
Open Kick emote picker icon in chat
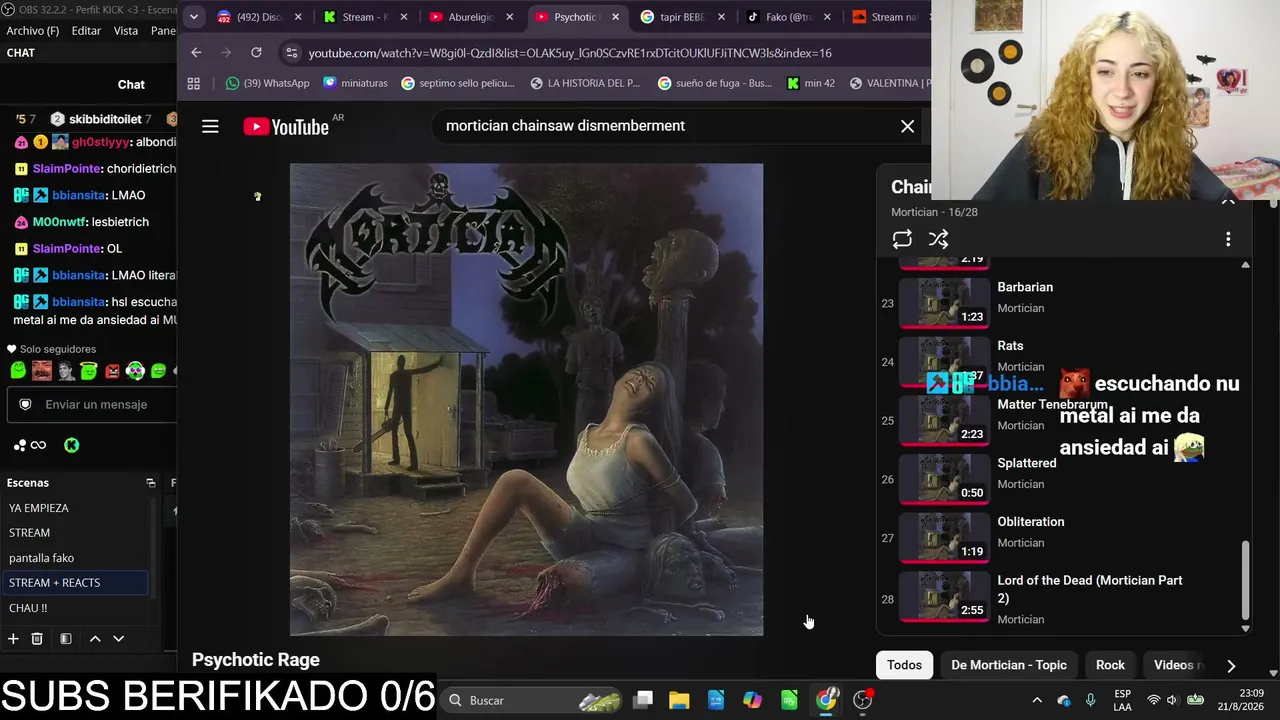click(72, 445)
